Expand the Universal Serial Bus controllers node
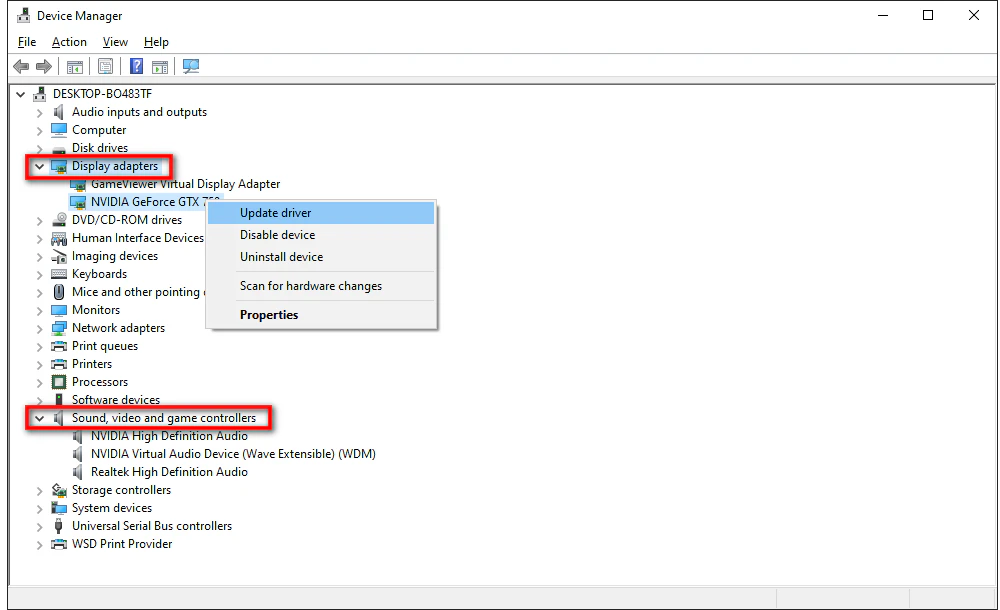This screenshot has width=1000, height=610. click(40, 525)
